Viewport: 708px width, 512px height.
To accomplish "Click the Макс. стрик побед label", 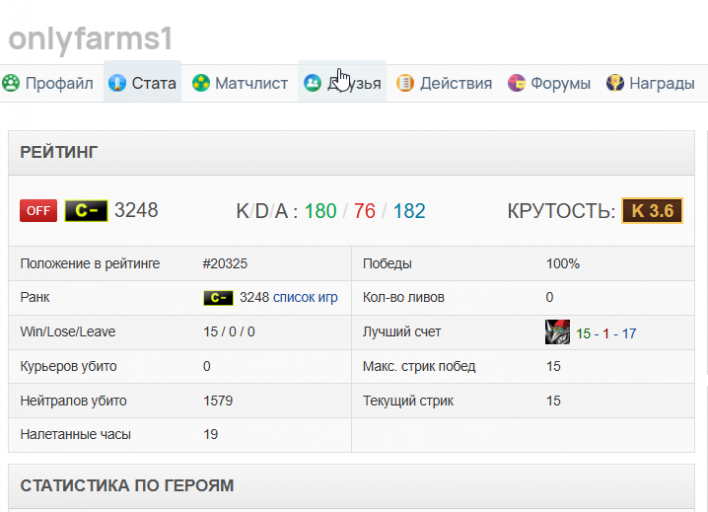I will 419,366.
